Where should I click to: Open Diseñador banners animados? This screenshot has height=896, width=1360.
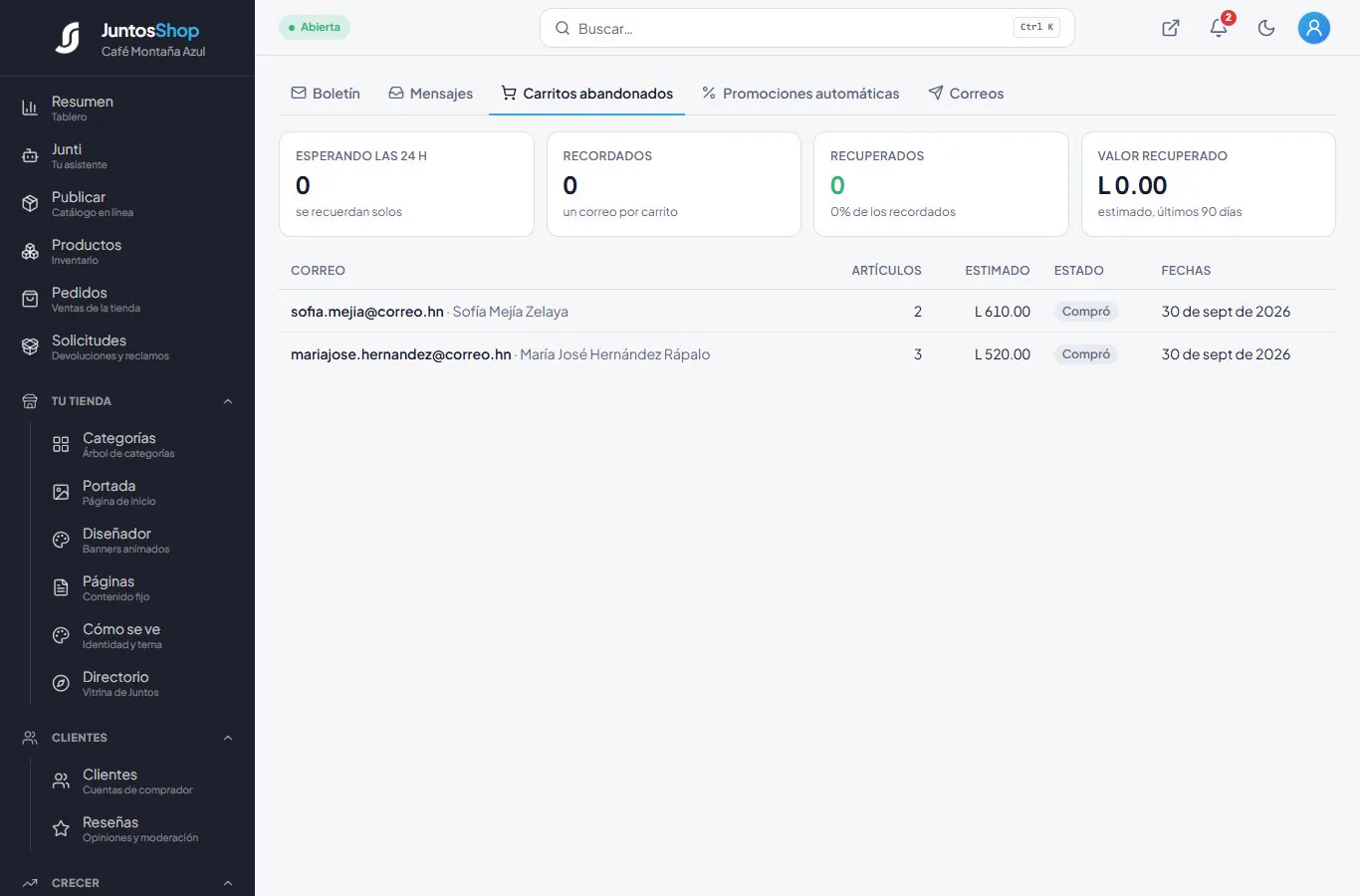point(142,541)
